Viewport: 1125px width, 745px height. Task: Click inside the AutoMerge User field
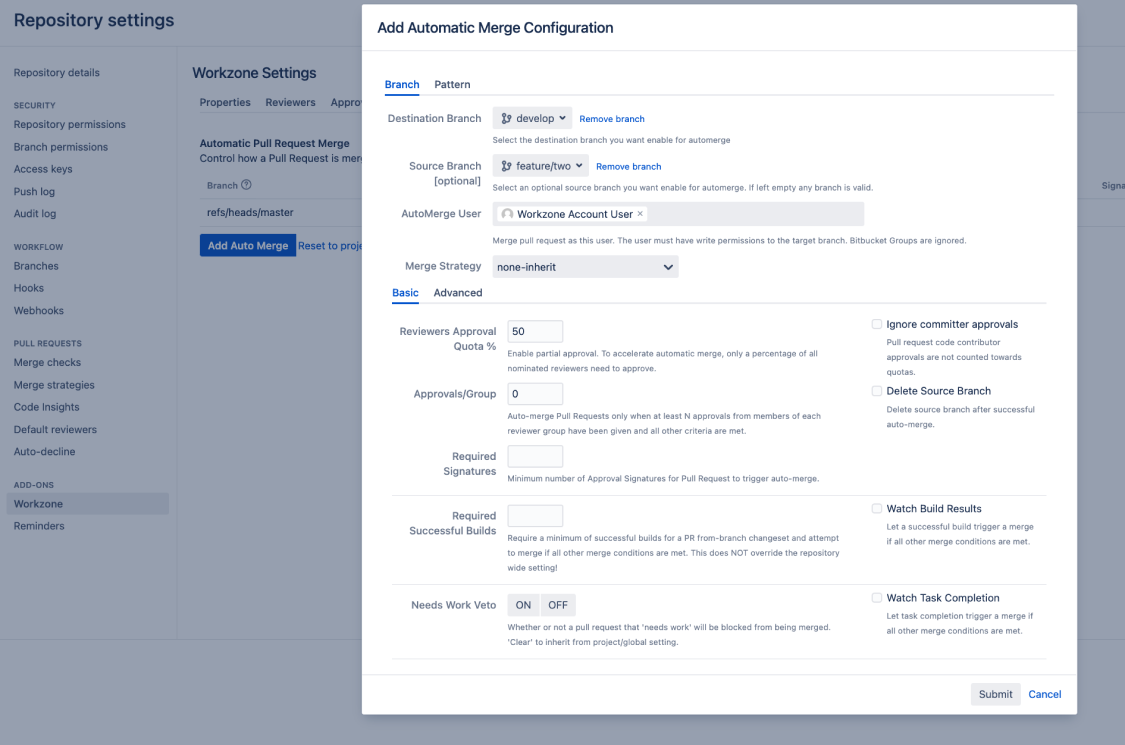click(x=678, y=214)
